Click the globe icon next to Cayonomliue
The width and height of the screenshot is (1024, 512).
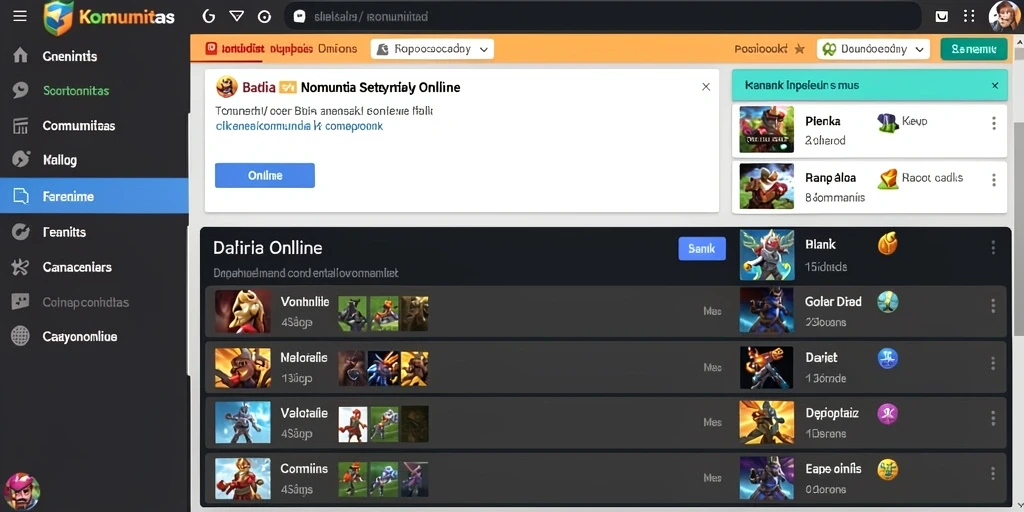20,336
